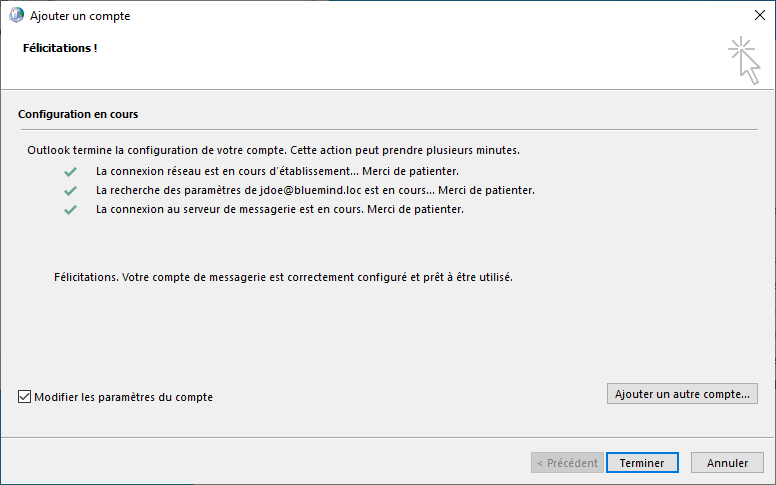
Task: Select the Configuration en cours heading
Action: [x=78, y=115]
